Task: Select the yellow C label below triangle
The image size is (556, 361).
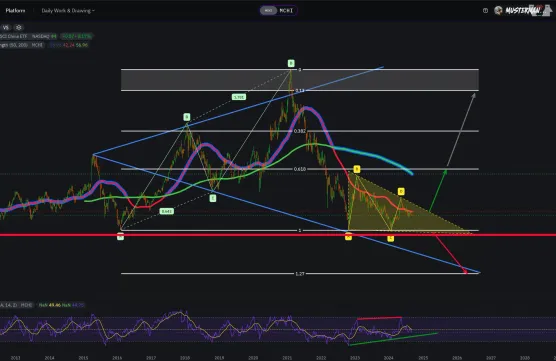Action: [390, 238]
